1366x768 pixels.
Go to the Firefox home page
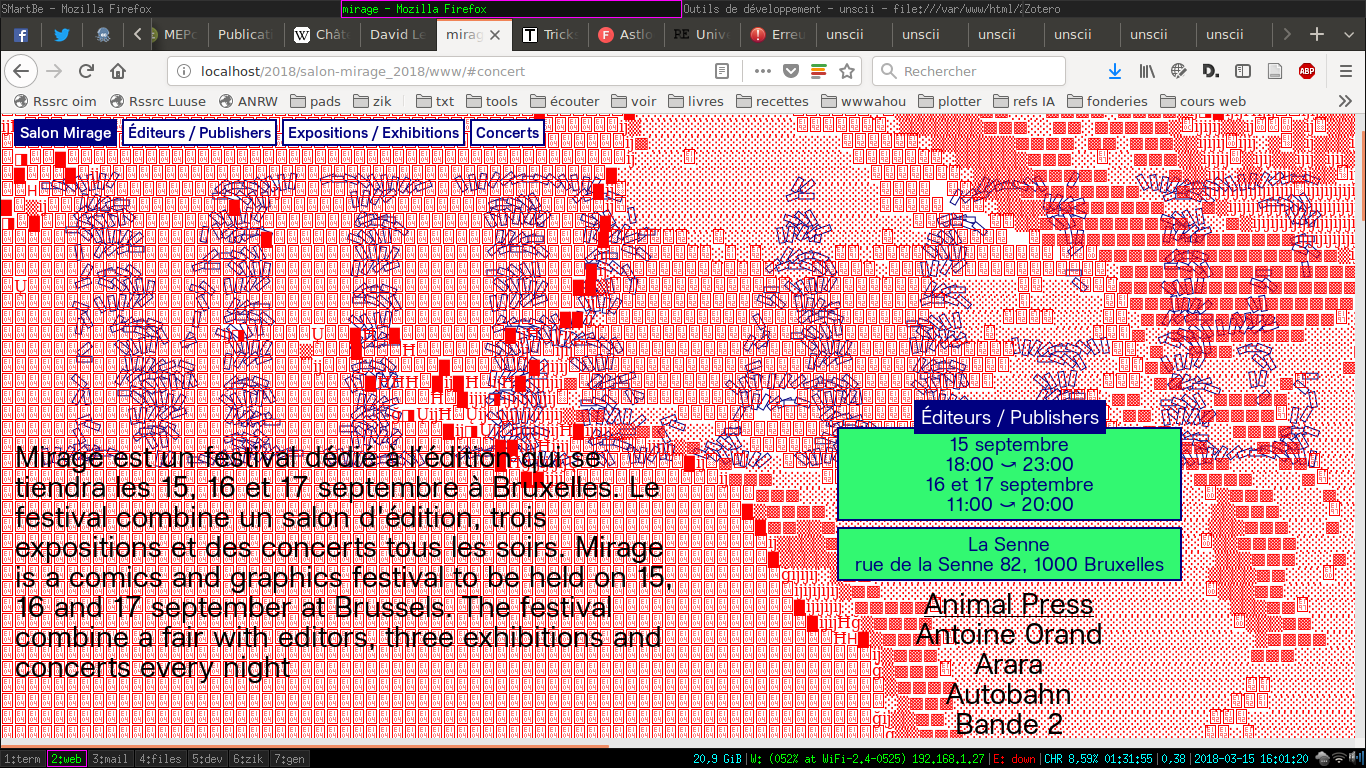click(x=118, y=71)
